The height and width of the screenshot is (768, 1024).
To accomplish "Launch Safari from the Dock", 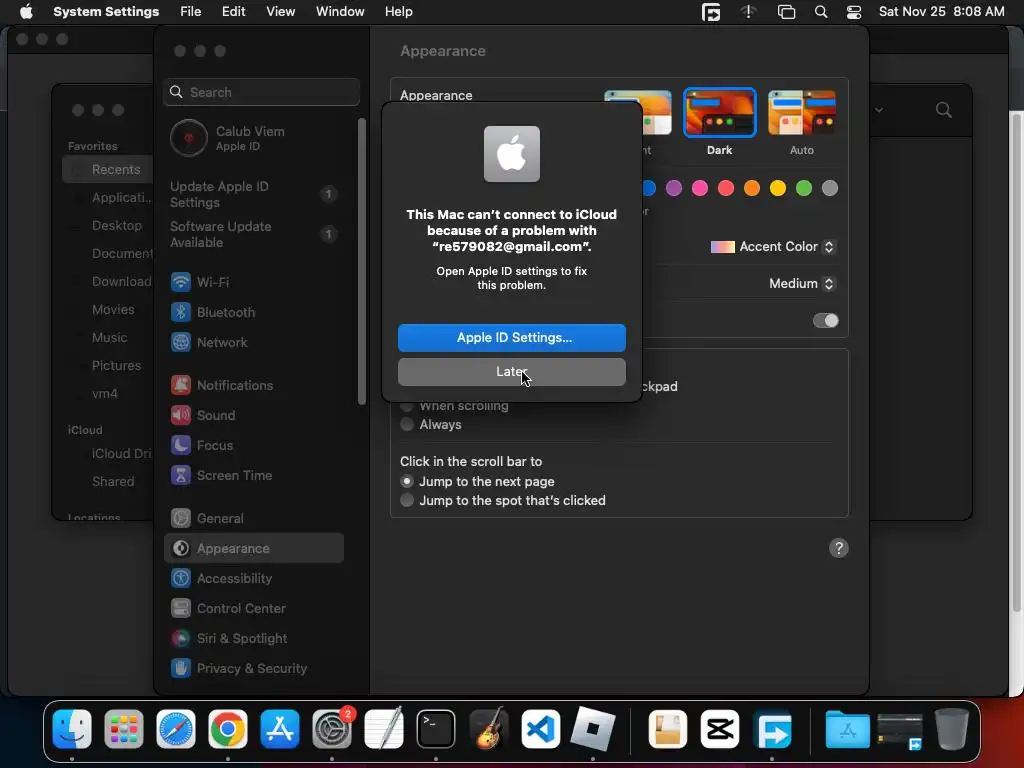I will 176,729.
